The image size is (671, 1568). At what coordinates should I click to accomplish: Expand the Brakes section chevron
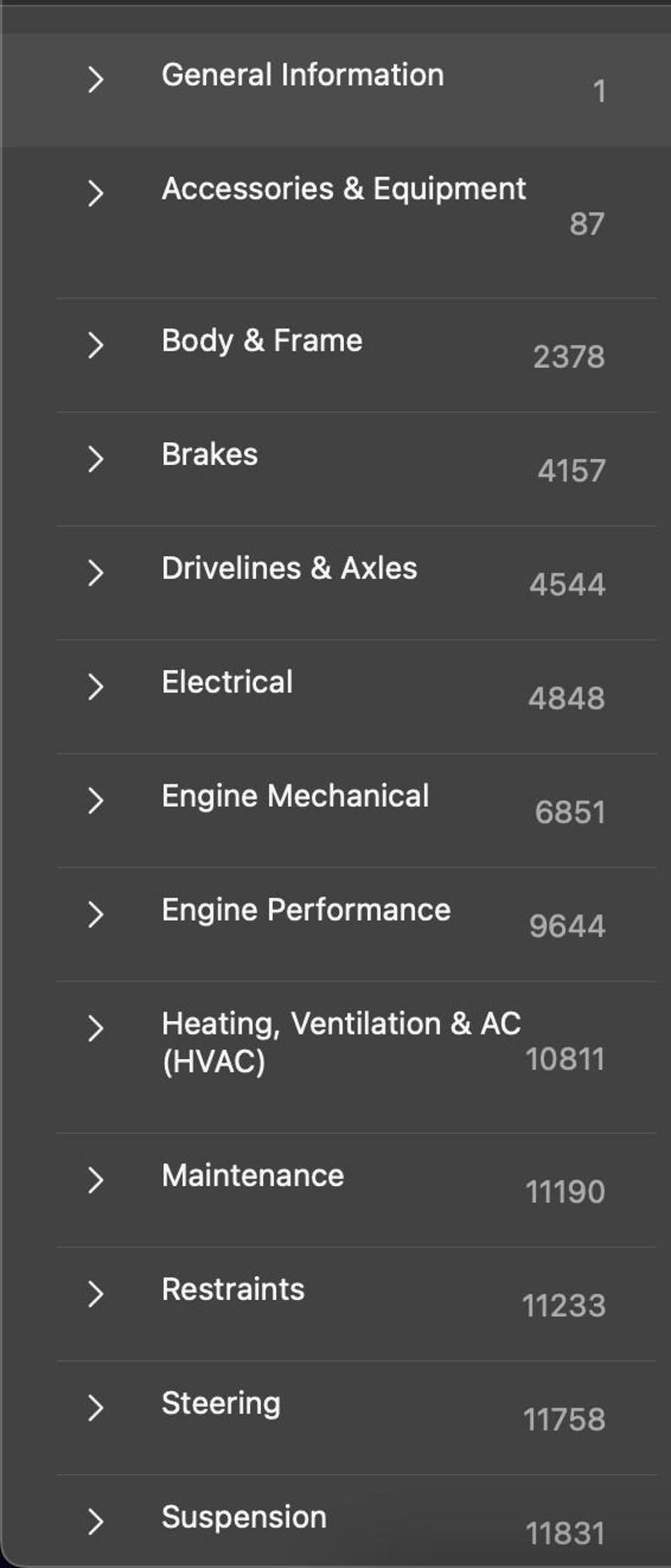coord(95,459)
